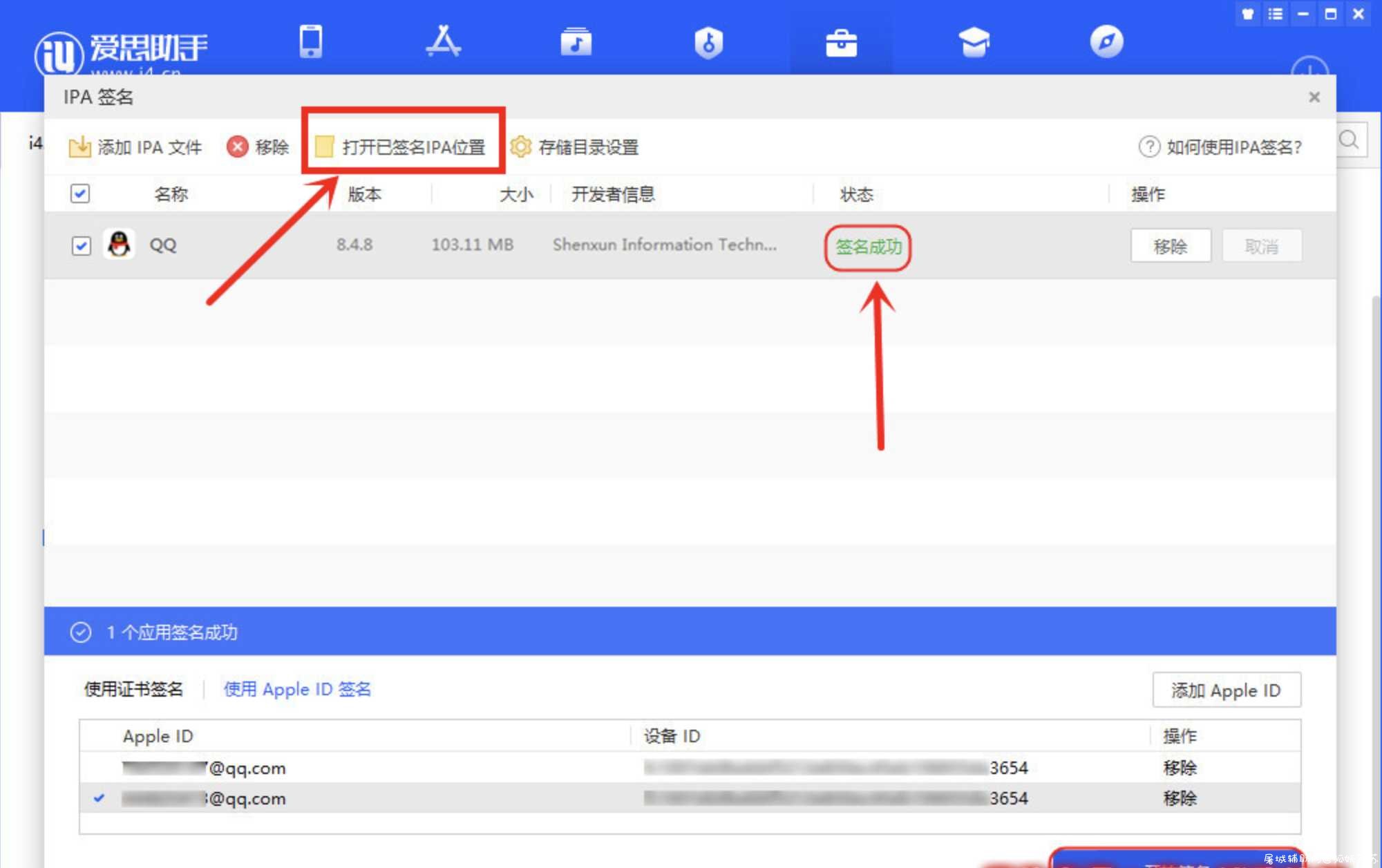Image resolution: width=1382 pixels, height=868 pixels.
Task: Click the 名称 column header
Action: tap(171, 194)
